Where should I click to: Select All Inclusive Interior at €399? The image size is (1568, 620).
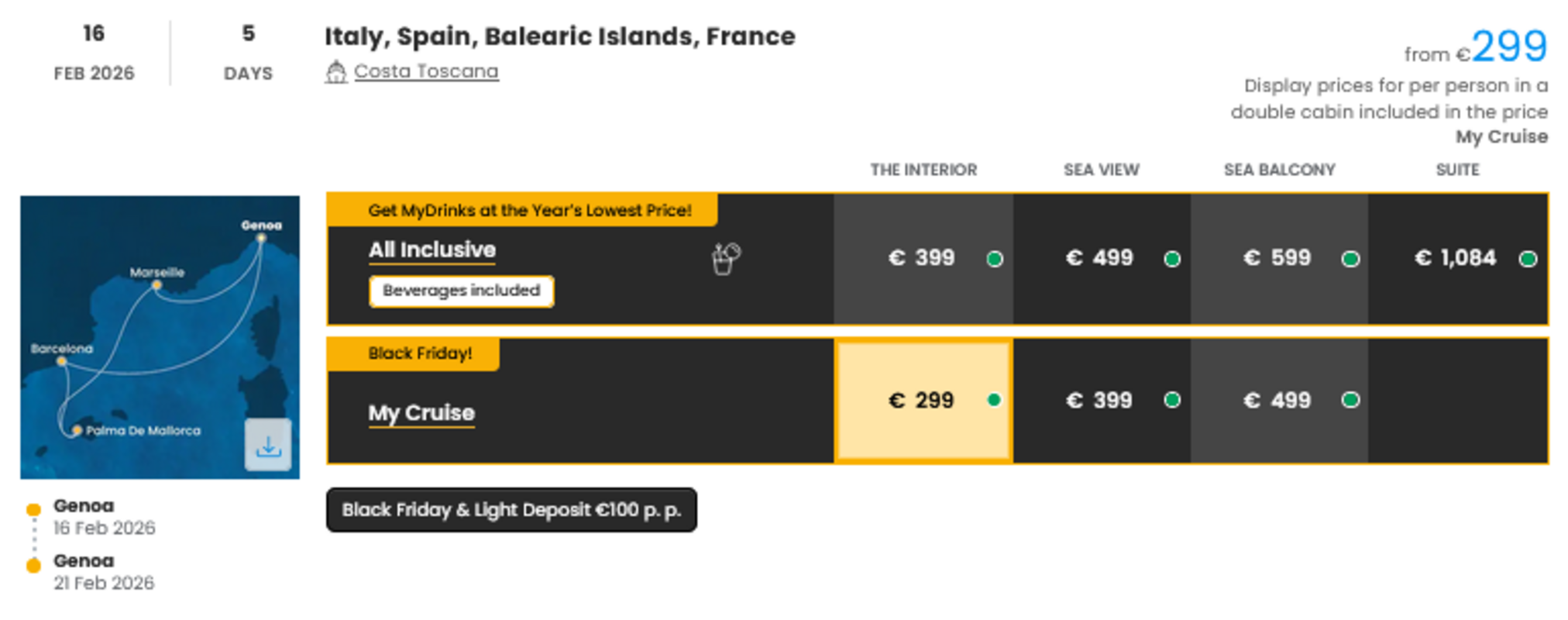coord(923,258)
